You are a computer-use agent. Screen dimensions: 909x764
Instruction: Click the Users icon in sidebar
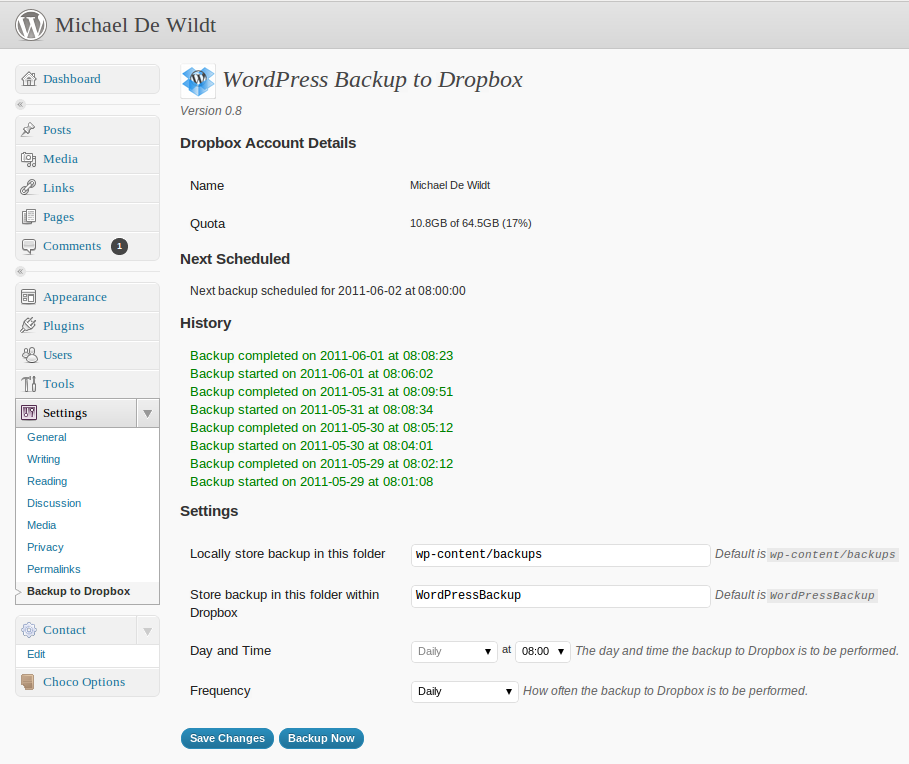pyautogui.click(x=28, y=355)
